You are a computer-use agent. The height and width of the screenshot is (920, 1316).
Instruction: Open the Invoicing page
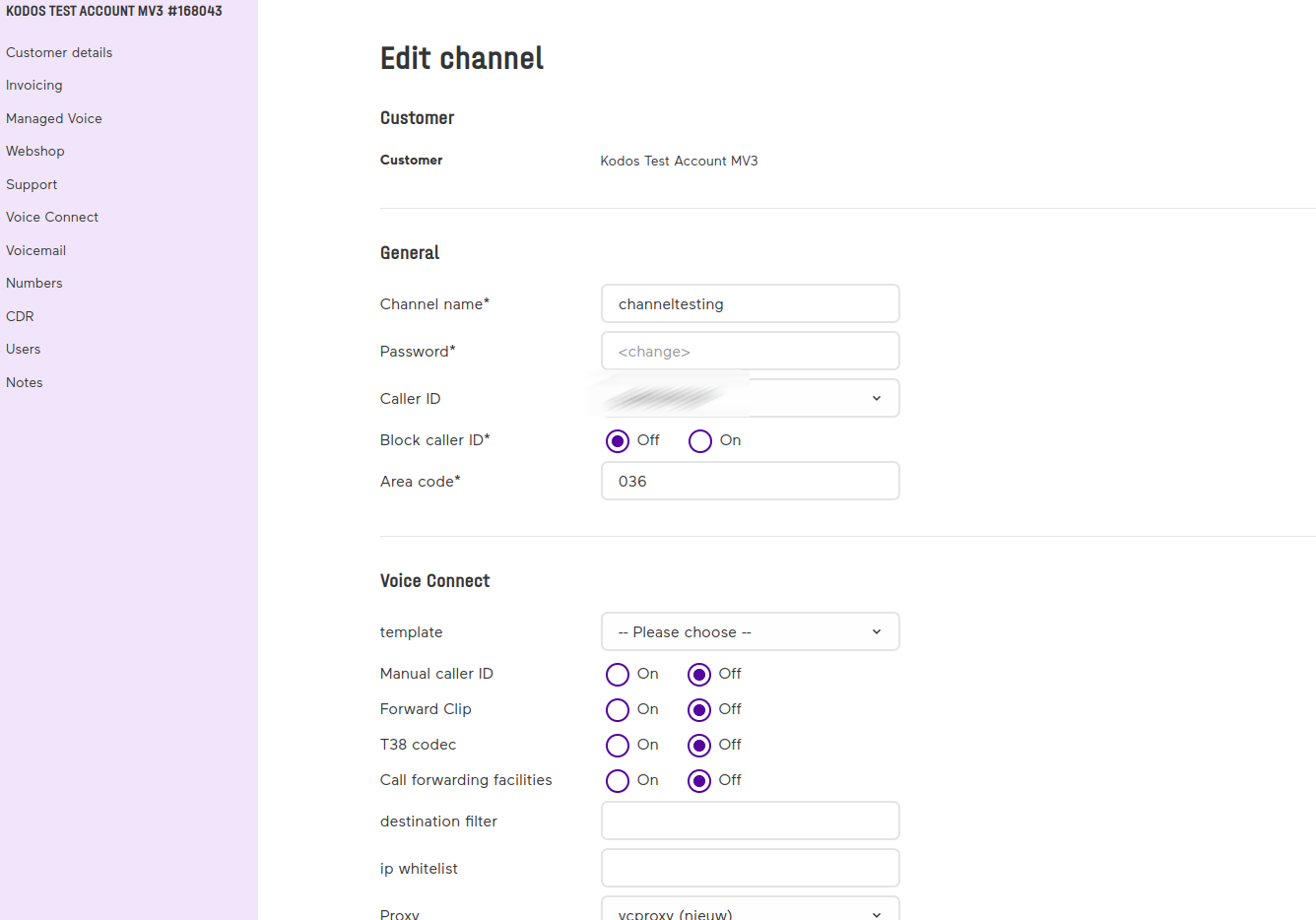[34, 86]
